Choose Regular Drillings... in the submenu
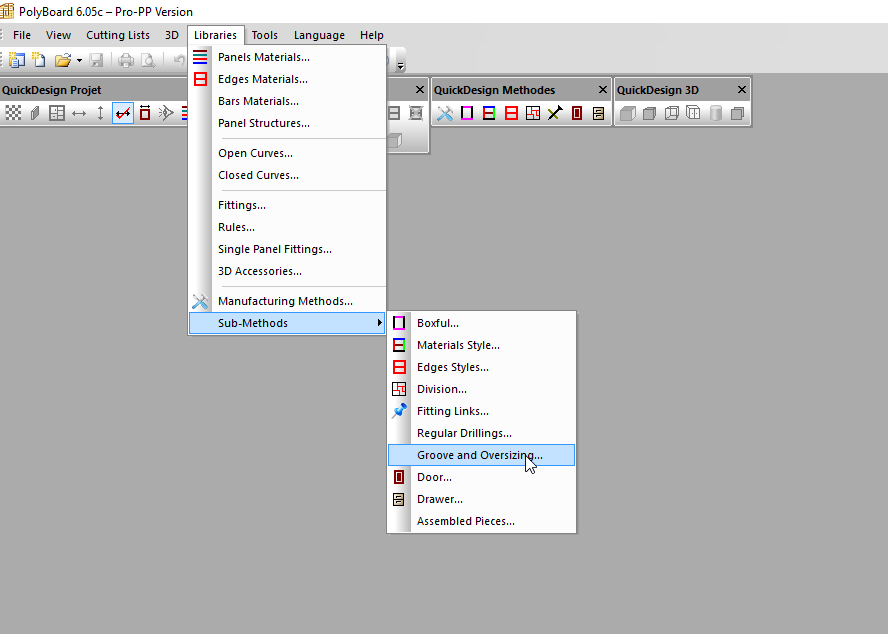 pos(481,434)
